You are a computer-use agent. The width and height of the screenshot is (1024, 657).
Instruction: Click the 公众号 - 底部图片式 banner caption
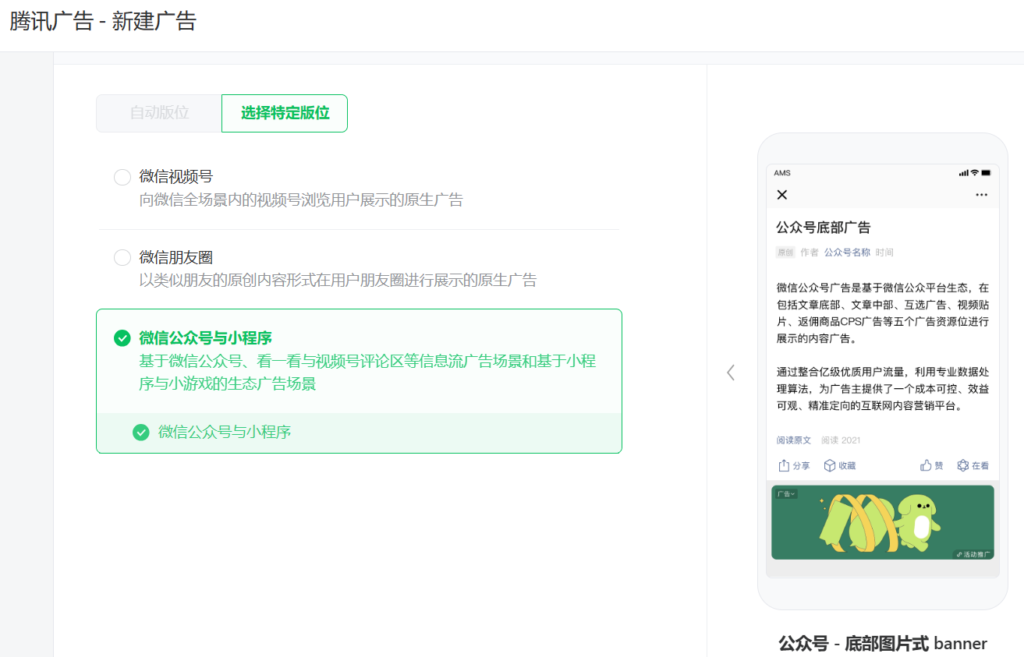(883, 643)
